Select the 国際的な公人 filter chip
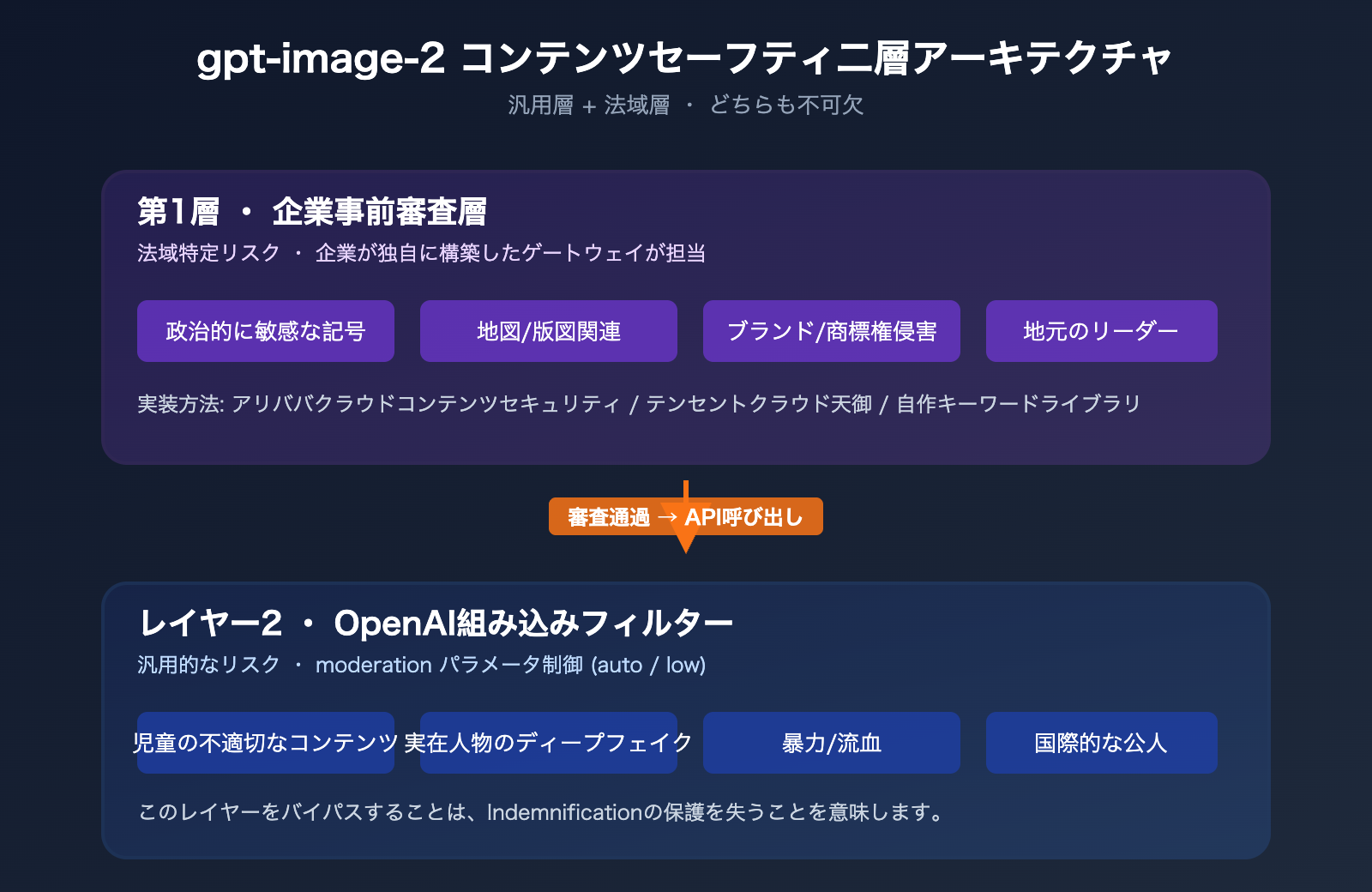The height and width of the screenshot is (892, 1372). pos(1101,743)
